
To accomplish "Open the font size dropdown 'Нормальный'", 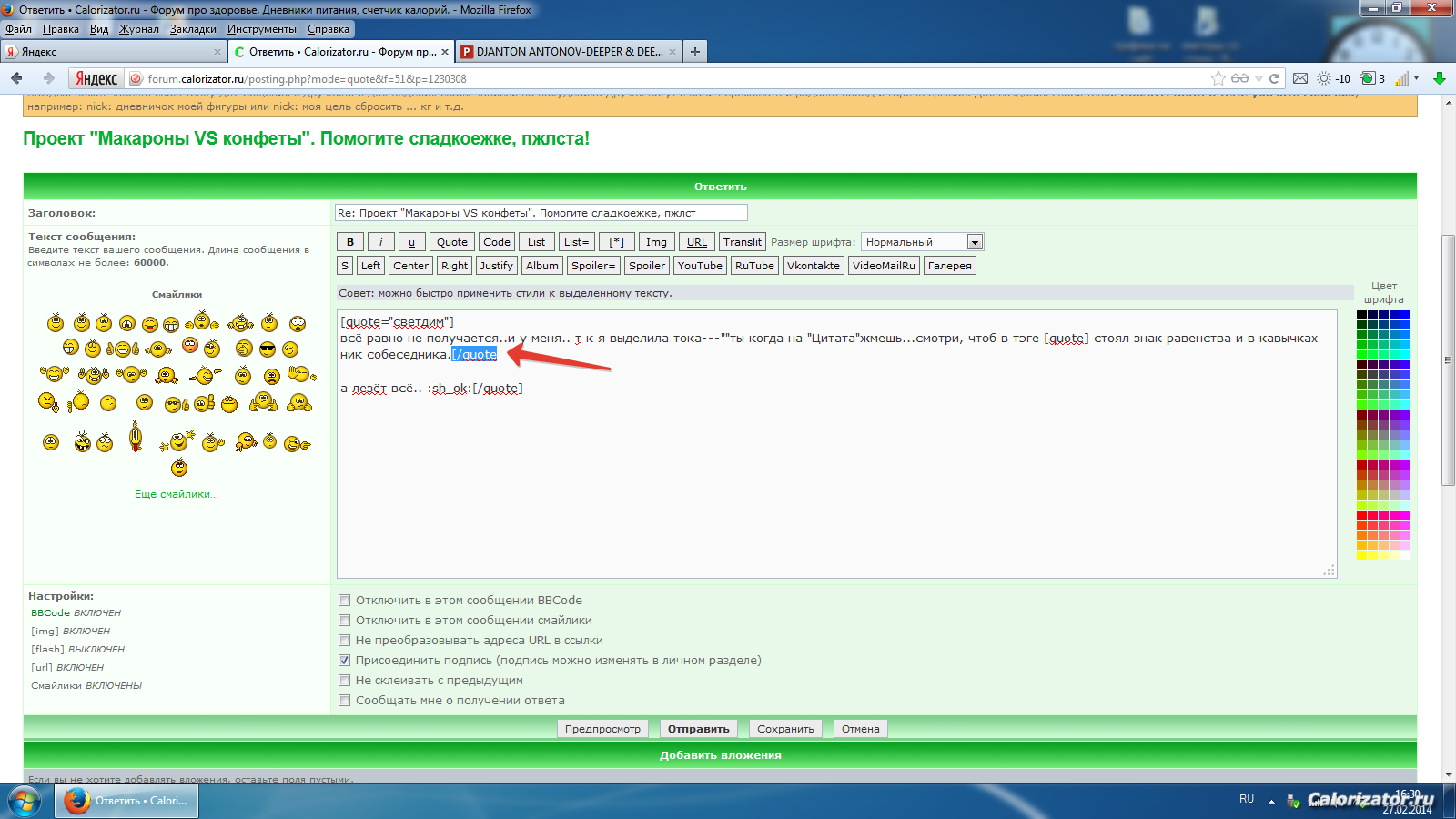I will [922, 242].
